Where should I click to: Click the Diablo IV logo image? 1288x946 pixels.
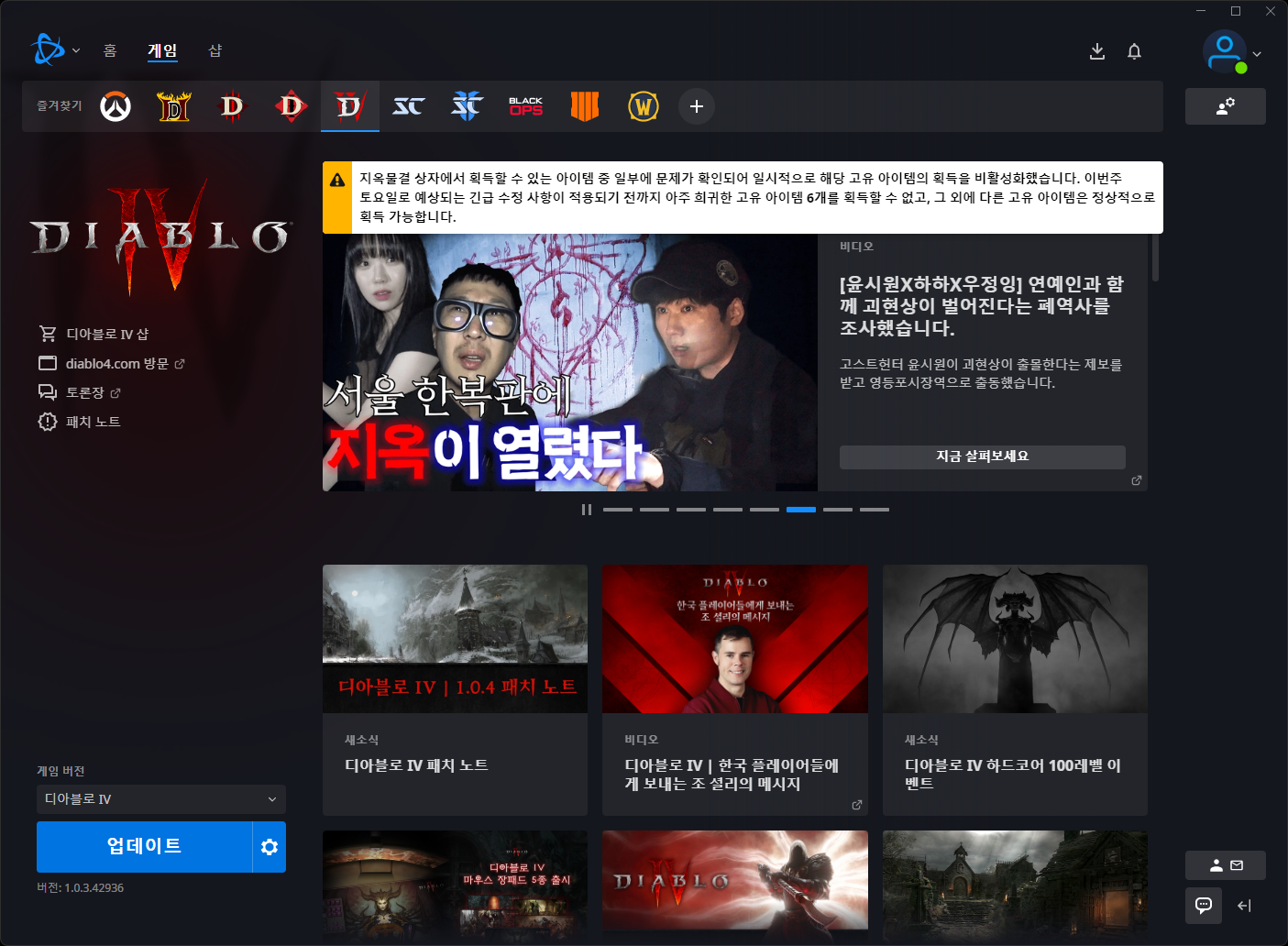(x=161, y=236)
